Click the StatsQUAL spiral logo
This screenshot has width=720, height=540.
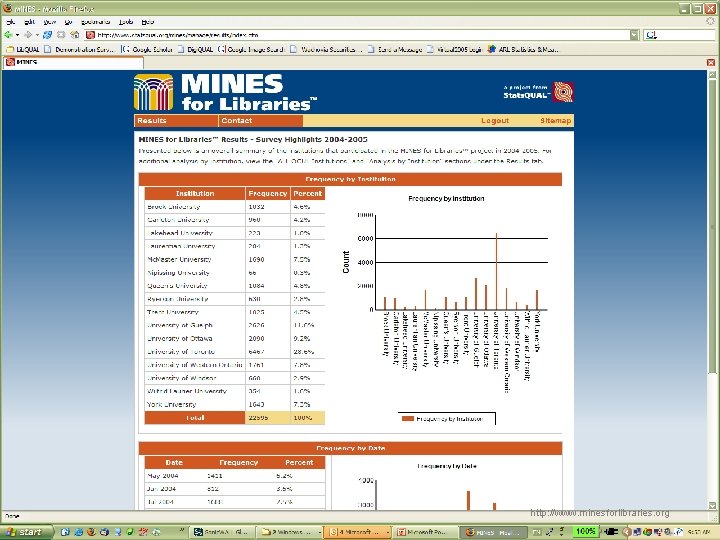(x=563, y=92)
